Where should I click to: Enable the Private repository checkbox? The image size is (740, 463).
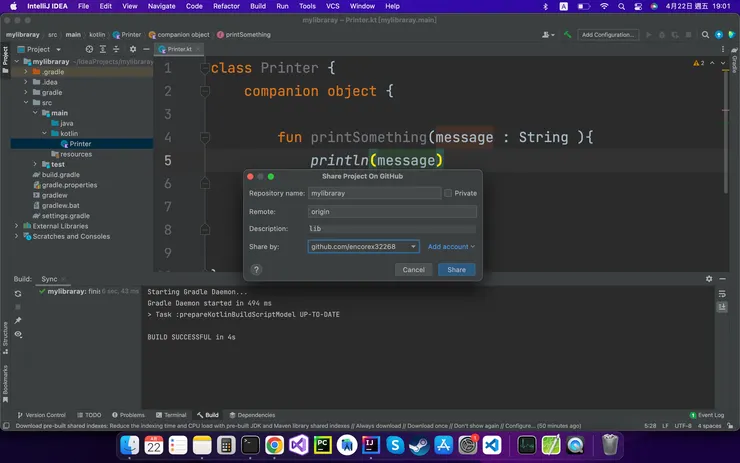448,193
